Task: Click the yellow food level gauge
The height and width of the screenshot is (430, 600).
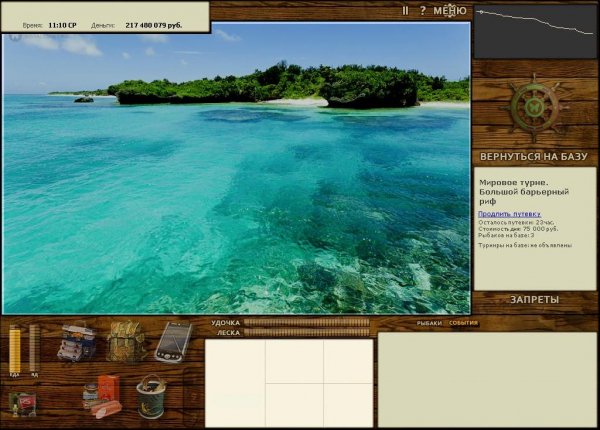Action: pyautogui.click(x=15, y=350)
